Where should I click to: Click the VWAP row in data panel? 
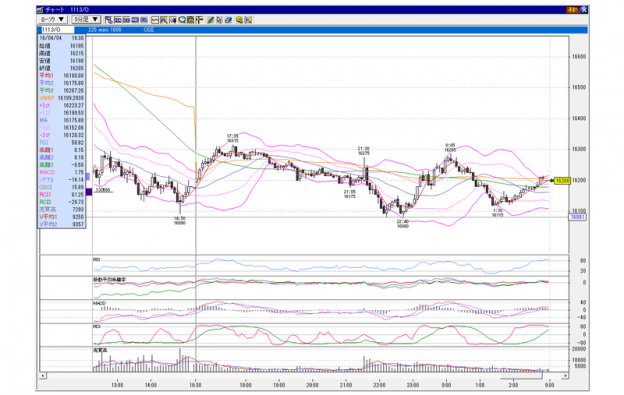point(62,98)
